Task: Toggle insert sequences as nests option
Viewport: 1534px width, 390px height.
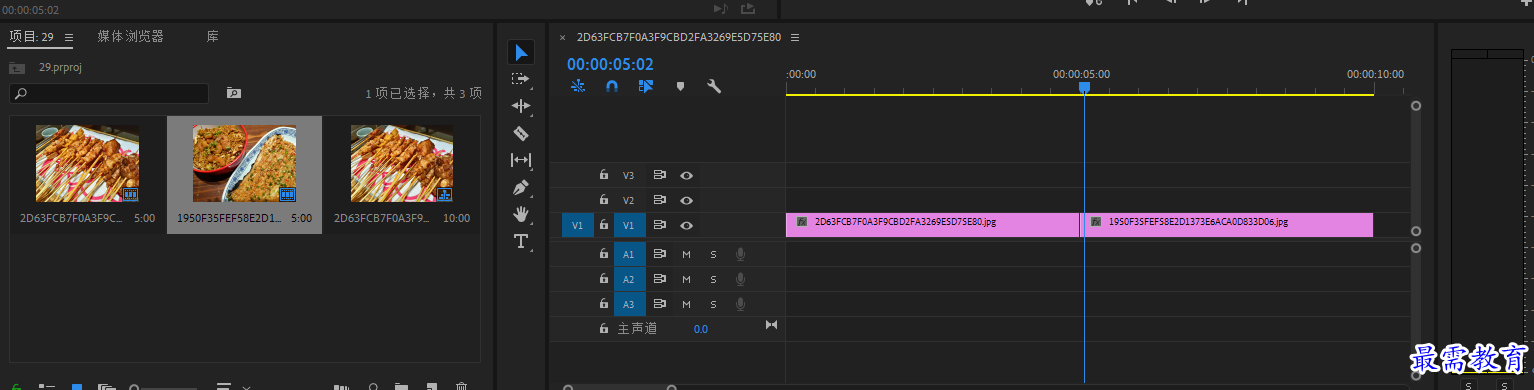Action: (578, 87)
